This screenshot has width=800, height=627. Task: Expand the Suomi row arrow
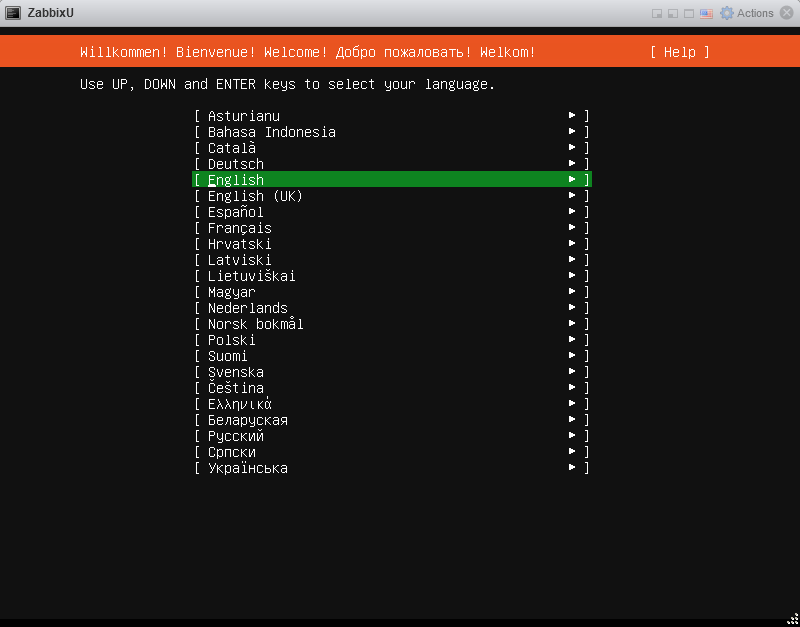tap(572, 356)
